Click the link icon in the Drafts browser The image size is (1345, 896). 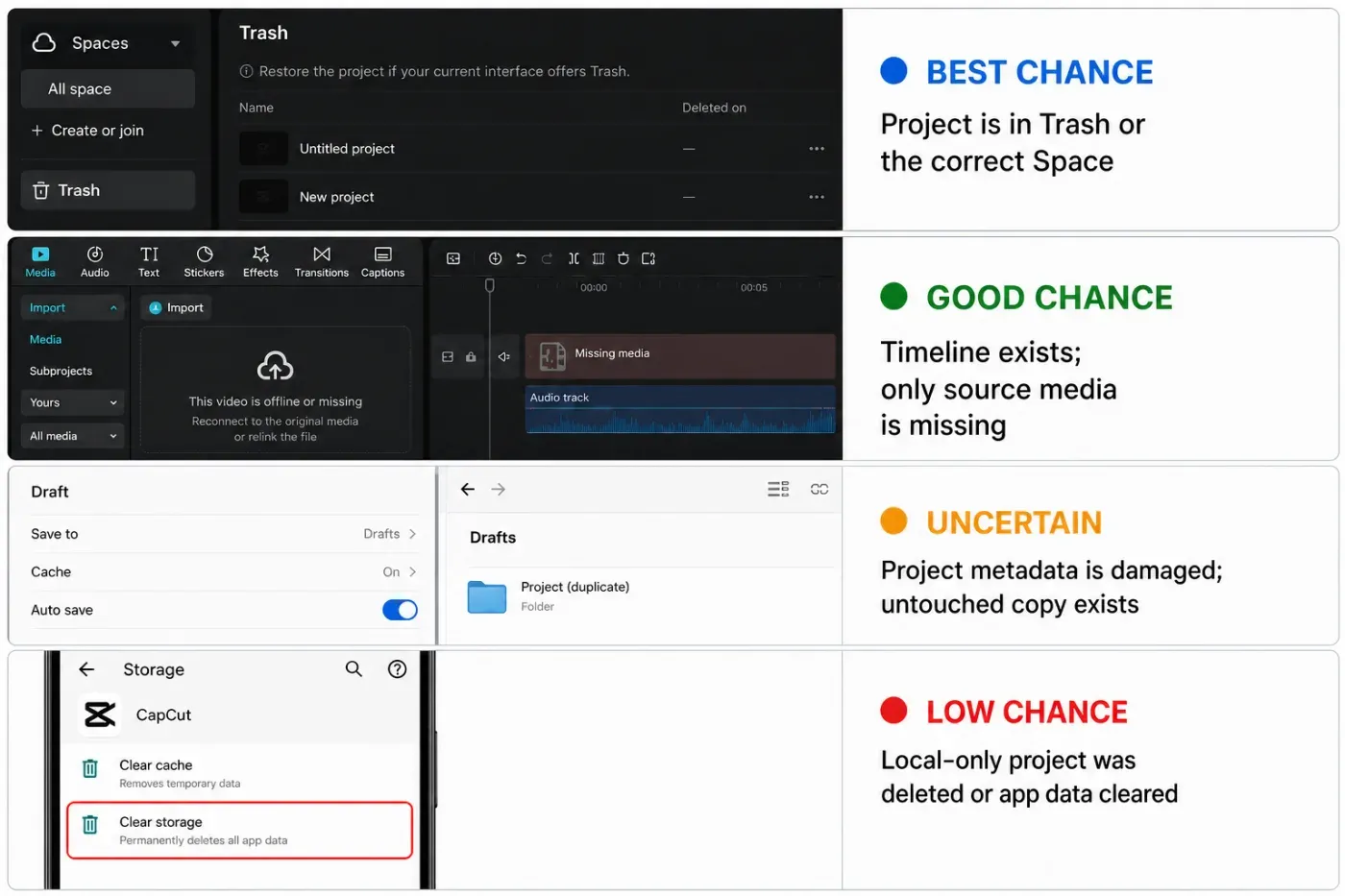[819, 490]
